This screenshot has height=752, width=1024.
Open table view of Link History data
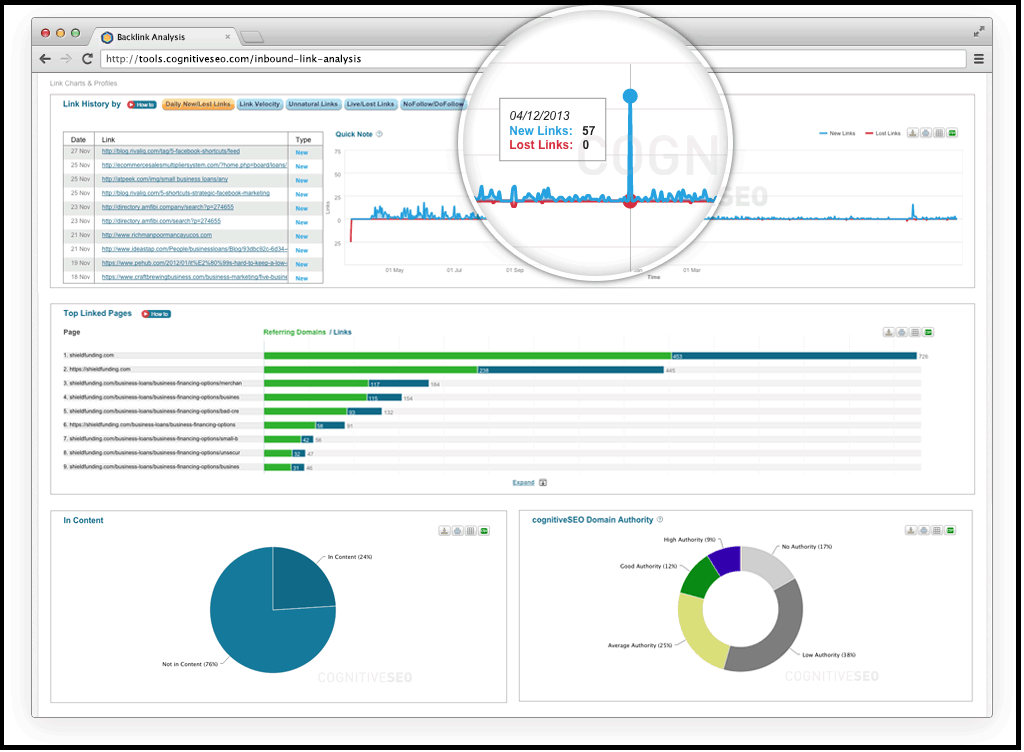tap(939, 132)
